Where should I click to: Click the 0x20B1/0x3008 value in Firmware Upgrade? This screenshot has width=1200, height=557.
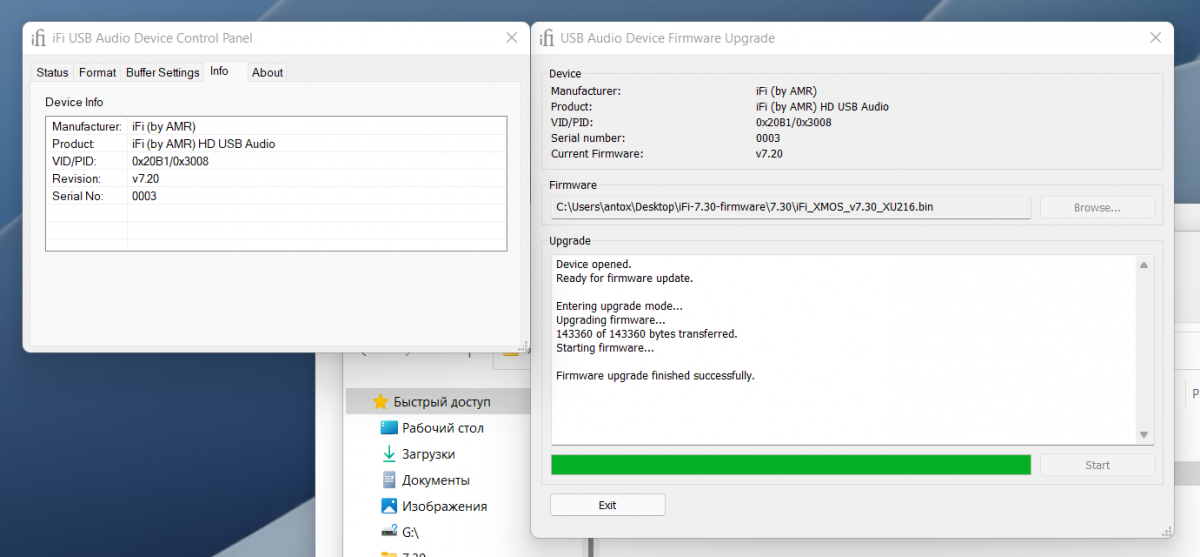[794, 122]
